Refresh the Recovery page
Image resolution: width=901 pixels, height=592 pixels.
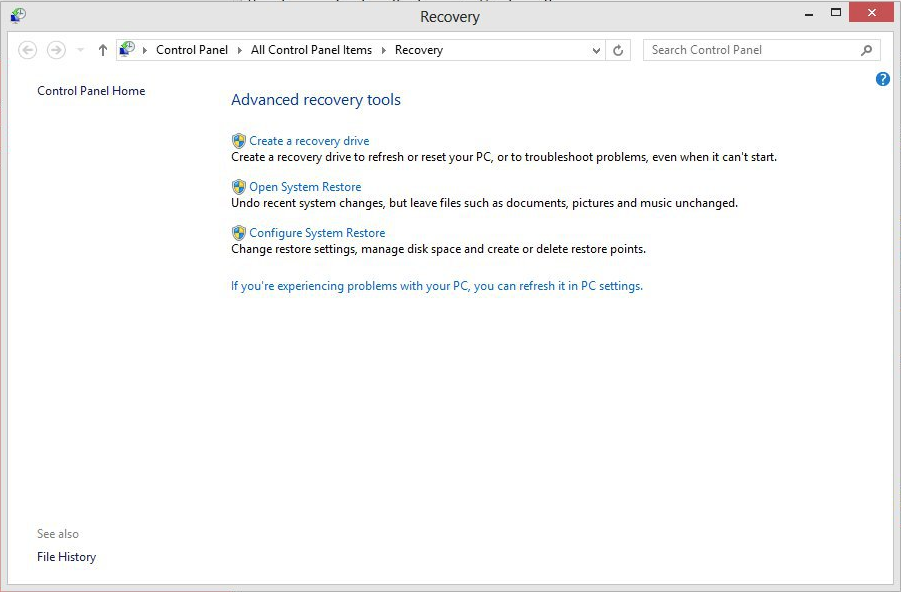pos(618,50)
